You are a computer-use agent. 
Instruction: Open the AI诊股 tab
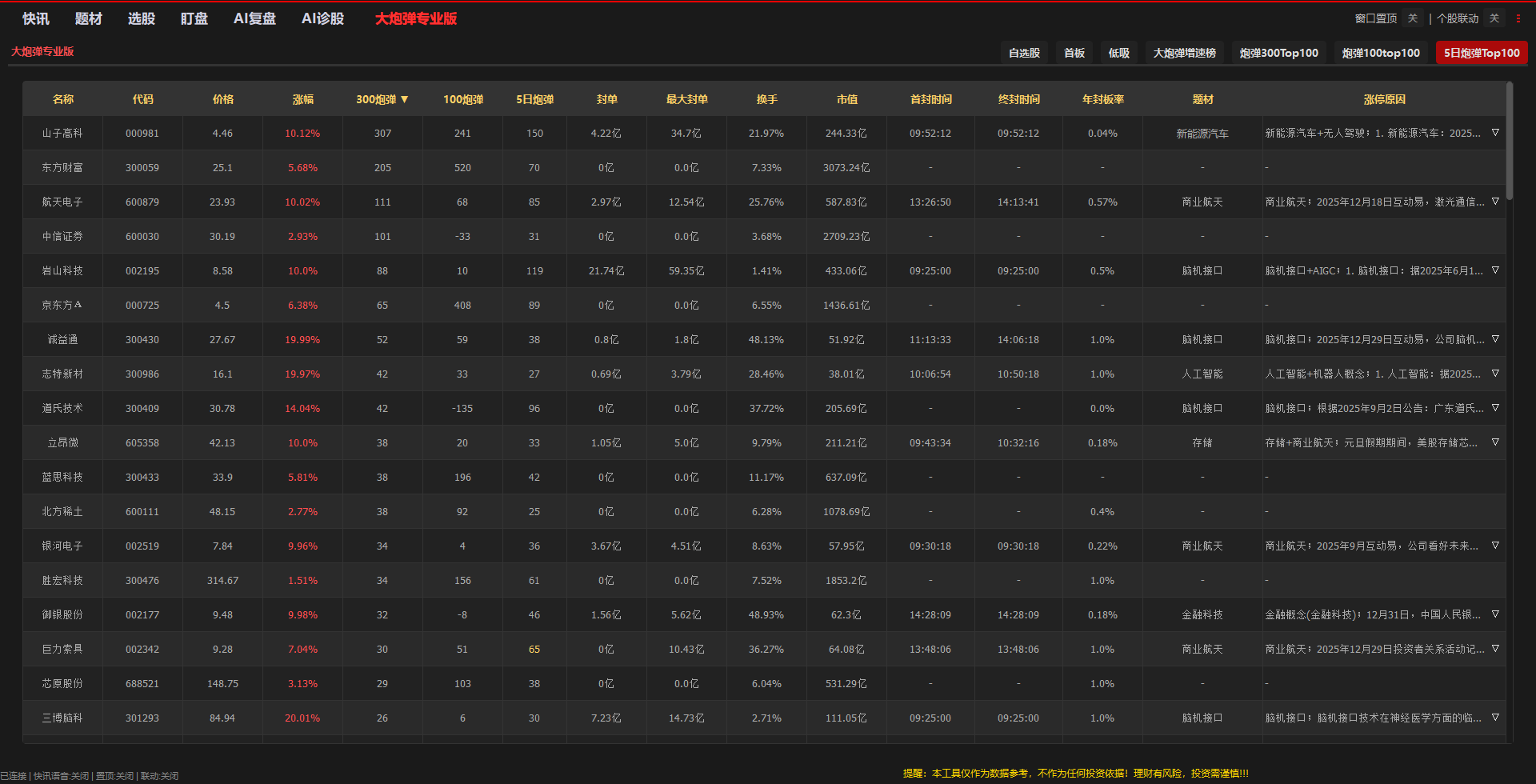[322, 18]
